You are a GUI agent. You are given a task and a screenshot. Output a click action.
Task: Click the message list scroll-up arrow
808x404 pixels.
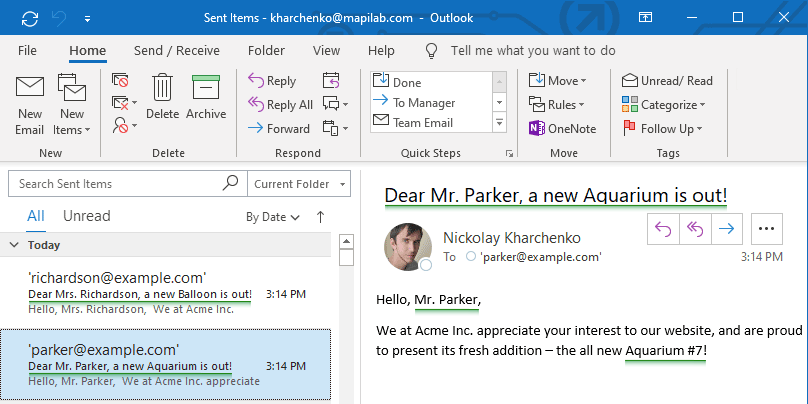347,242
